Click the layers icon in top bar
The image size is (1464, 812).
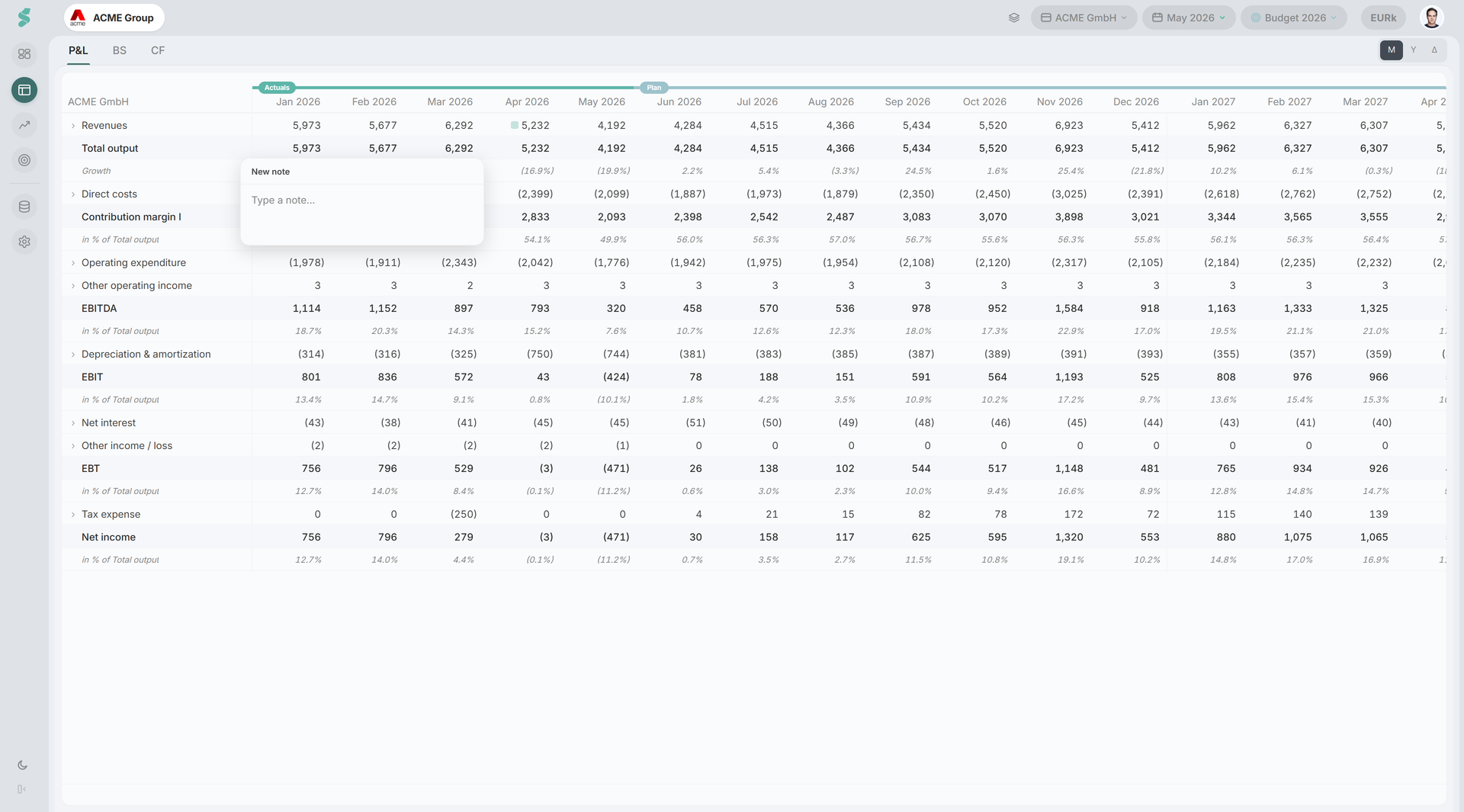pyautogui.click(x=1013, y=18)
